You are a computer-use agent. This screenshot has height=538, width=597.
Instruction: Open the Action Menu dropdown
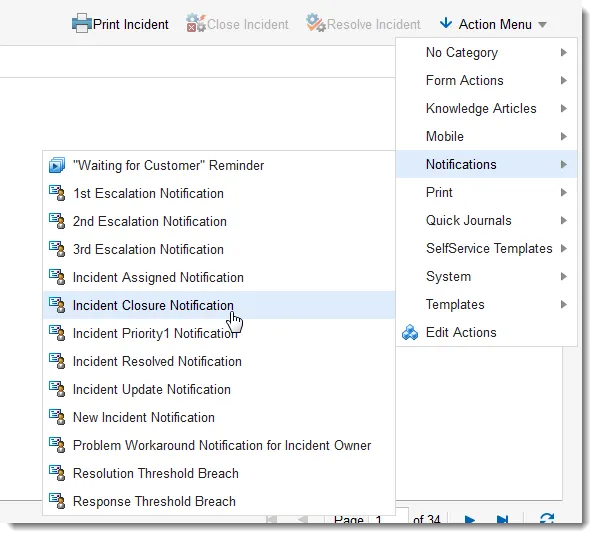(493, 24)
